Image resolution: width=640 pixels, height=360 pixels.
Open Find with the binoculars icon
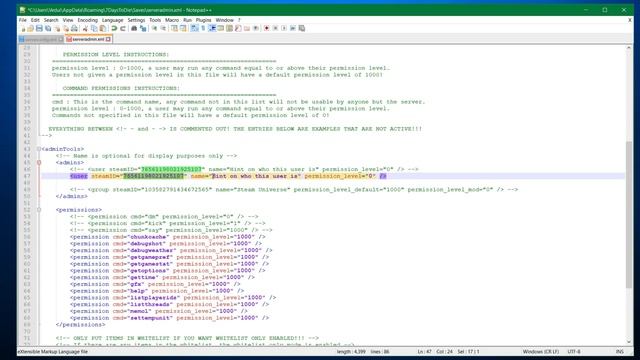[134, 29]
